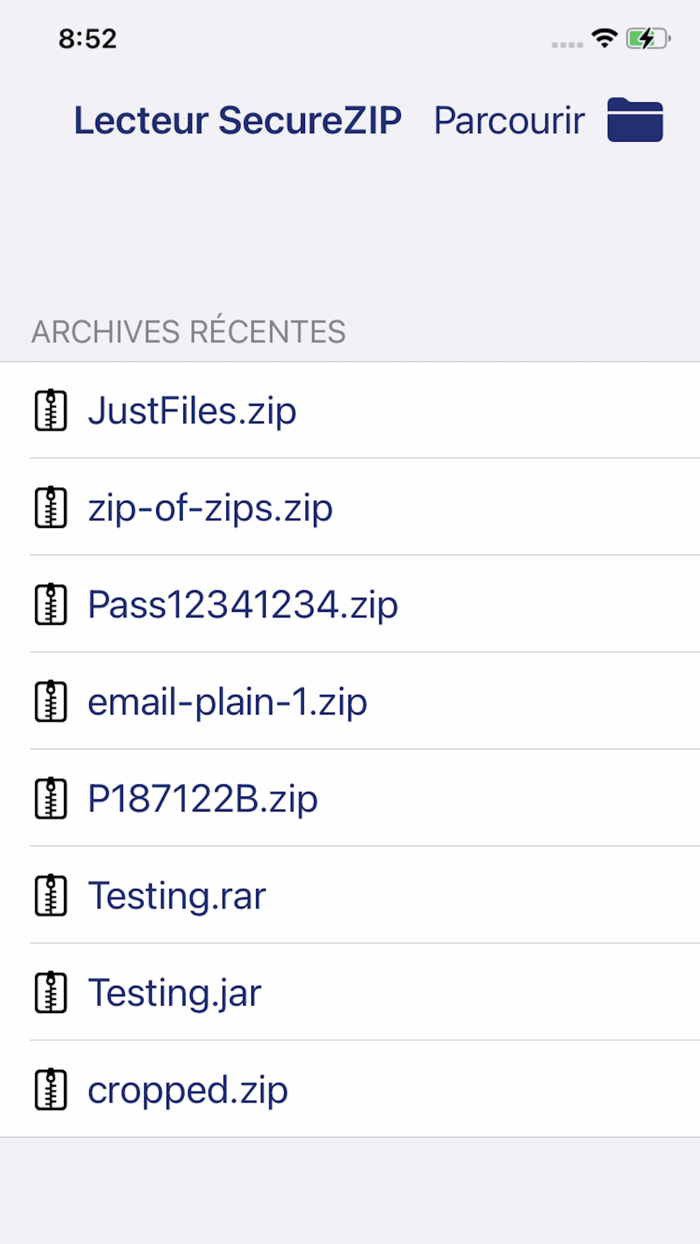Open the zip-of-zips.zip archive

[x=209, y=507]
